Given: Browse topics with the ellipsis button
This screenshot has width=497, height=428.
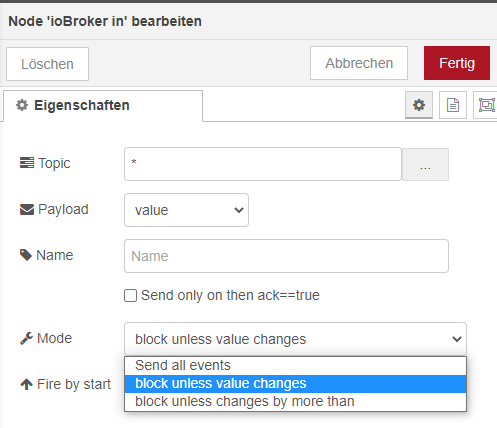Looking at the screenshot, I should (425, 165).
